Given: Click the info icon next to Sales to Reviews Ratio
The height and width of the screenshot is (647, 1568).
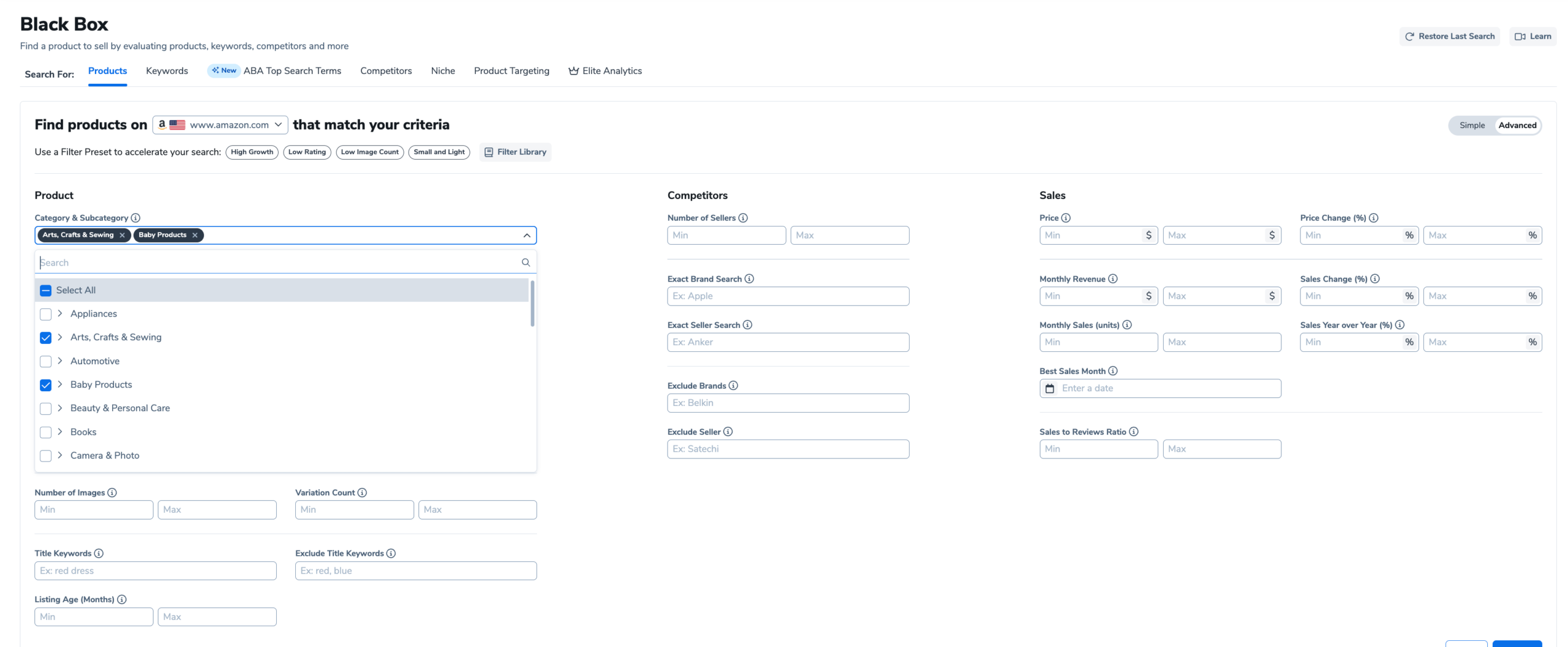Looking at the screenshot, I should [1134, 432].
